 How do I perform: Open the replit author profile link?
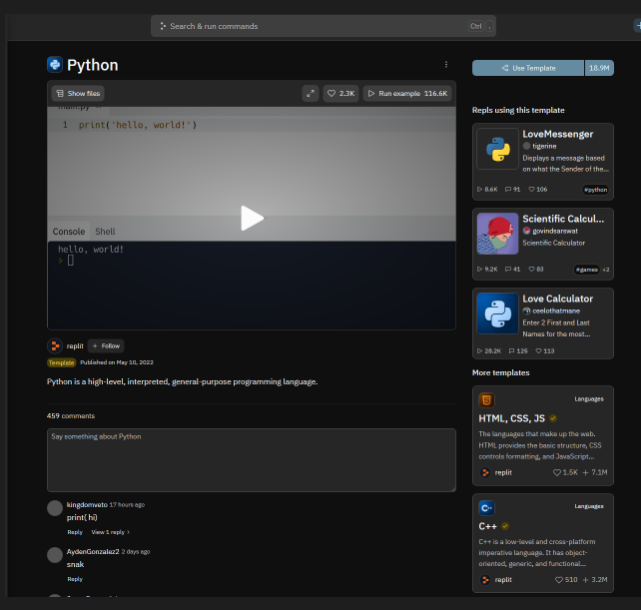[x=75, y=346]
